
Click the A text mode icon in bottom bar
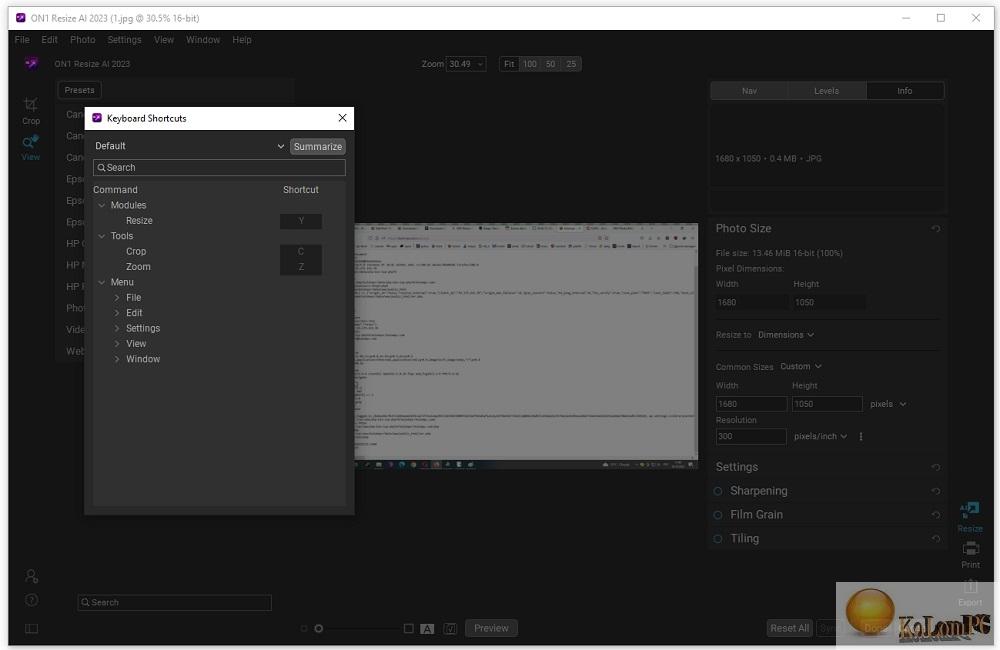tap(427, 628)
